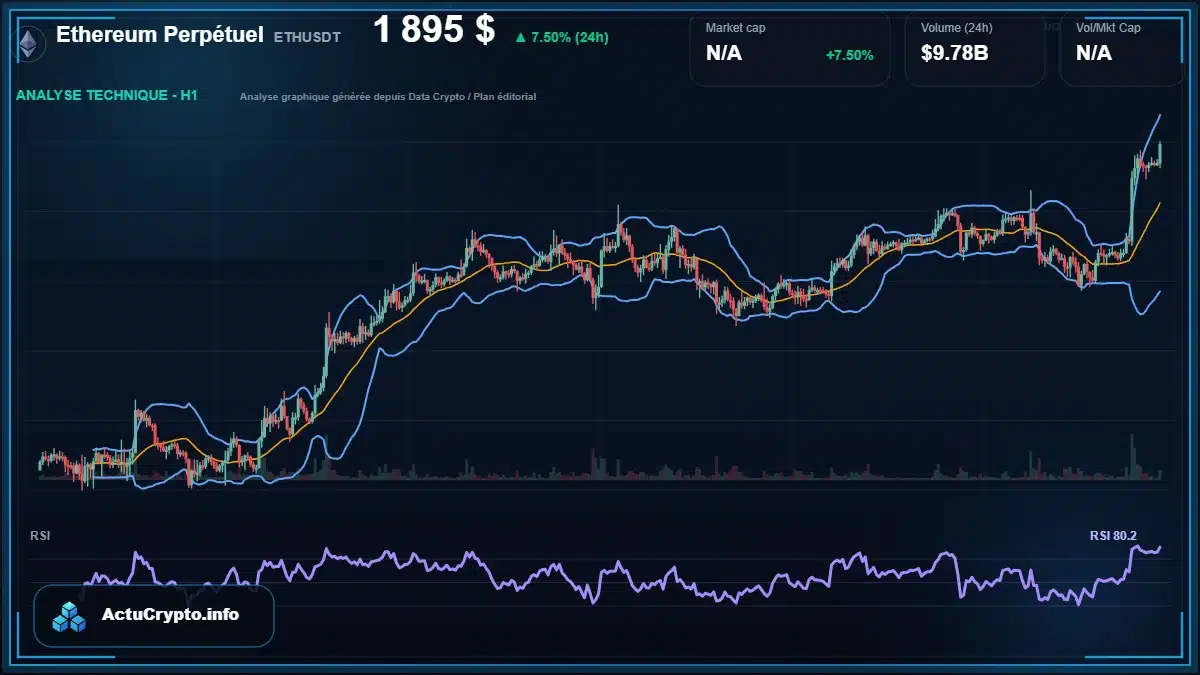Viewport: 1200px width, 675px height.
Task: Click the +7.50% value in Market cap card
Action: coord(849,55)
